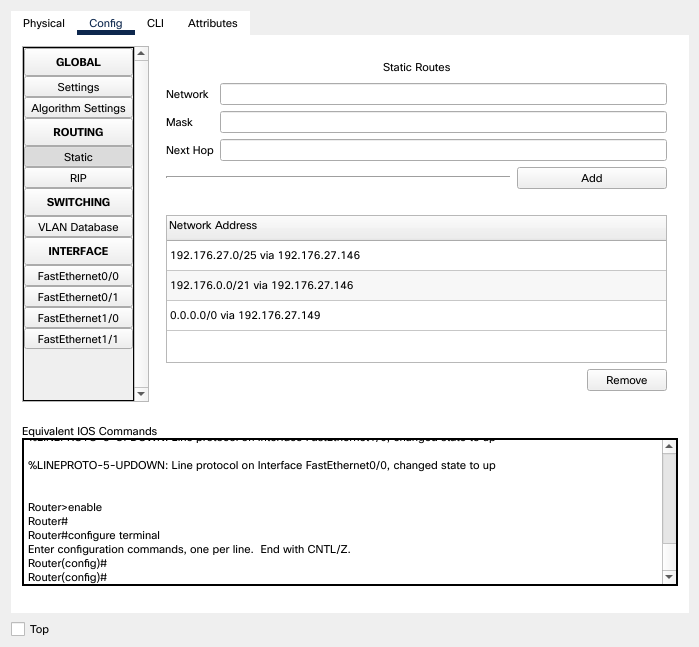Click the INTERFACE section header
The image size is (699, 647).
(x=78, y=251)
